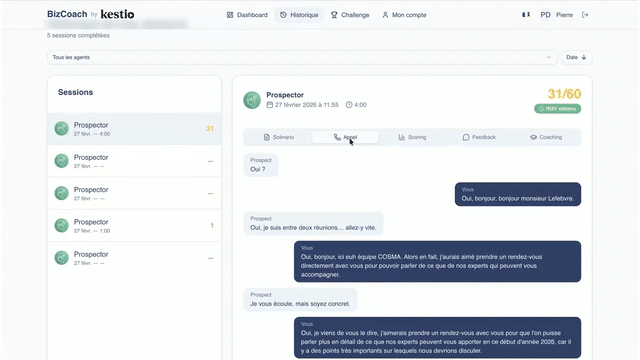Click the message "Oui, bonjour, bonjour monsieur Lefebvre."
The image size is (640, 360).
tap(518, 194)
